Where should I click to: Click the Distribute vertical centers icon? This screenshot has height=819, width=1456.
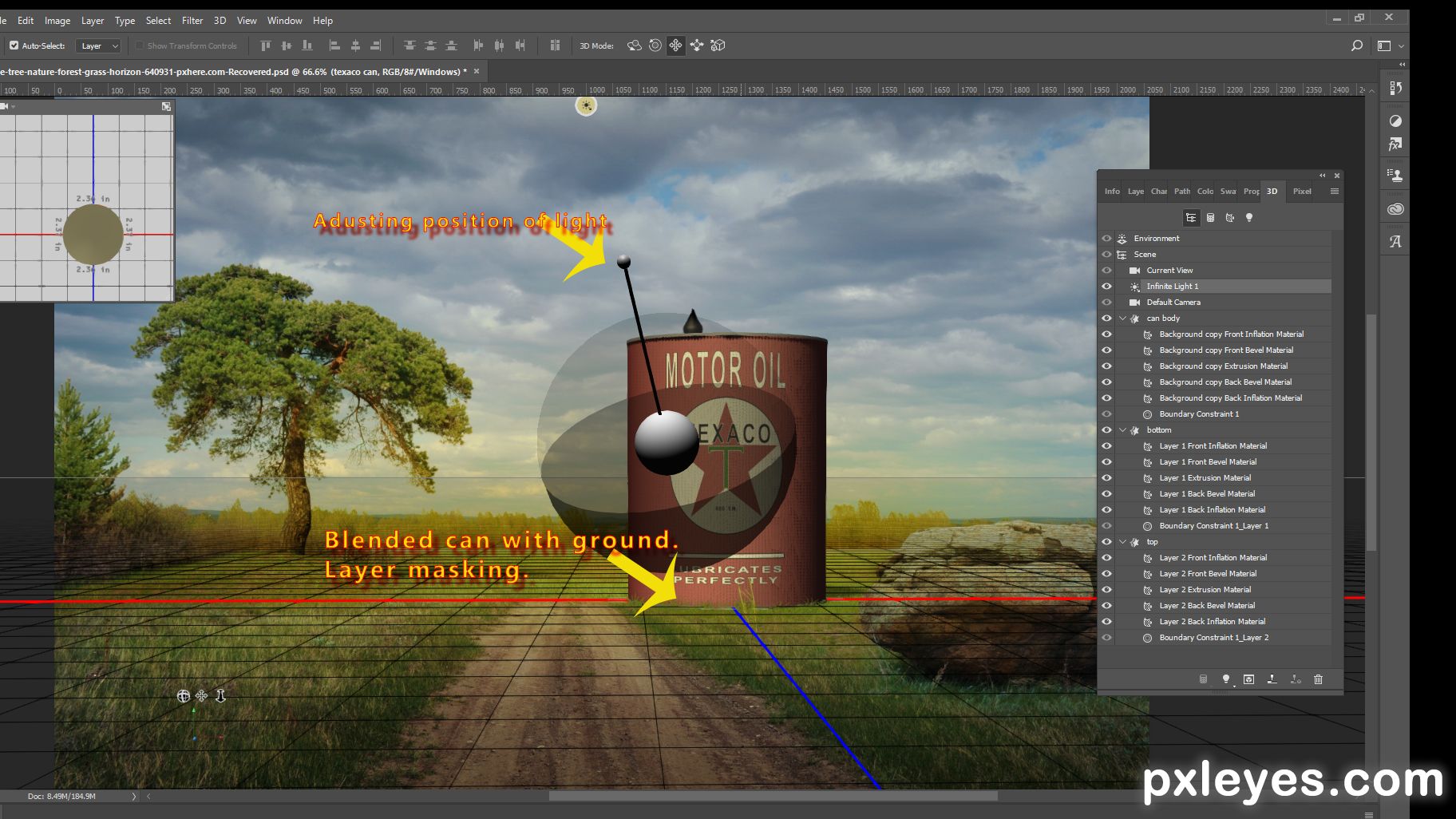coord(430,45)
